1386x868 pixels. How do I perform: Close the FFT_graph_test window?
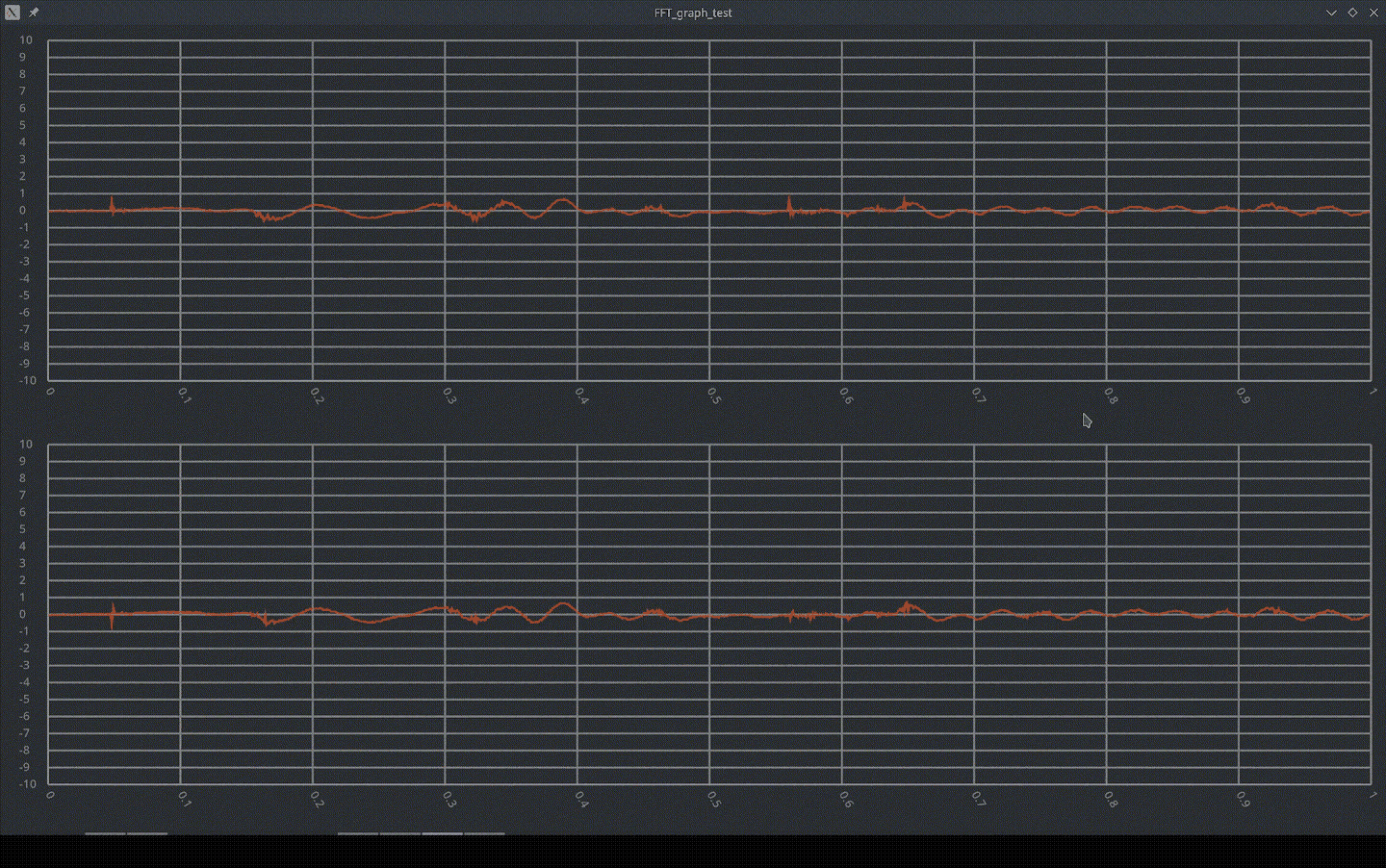point(1373,13)
